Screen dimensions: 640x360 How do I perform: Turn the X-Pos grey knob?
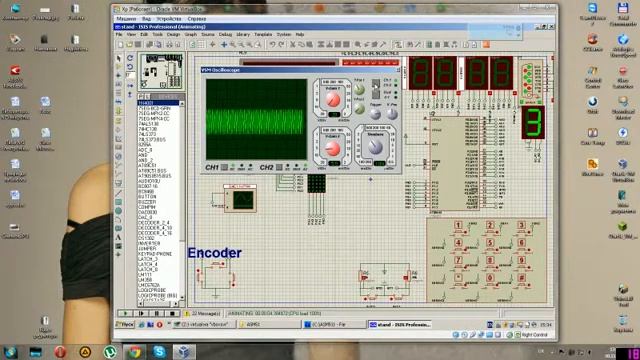[x=392, y=115]
